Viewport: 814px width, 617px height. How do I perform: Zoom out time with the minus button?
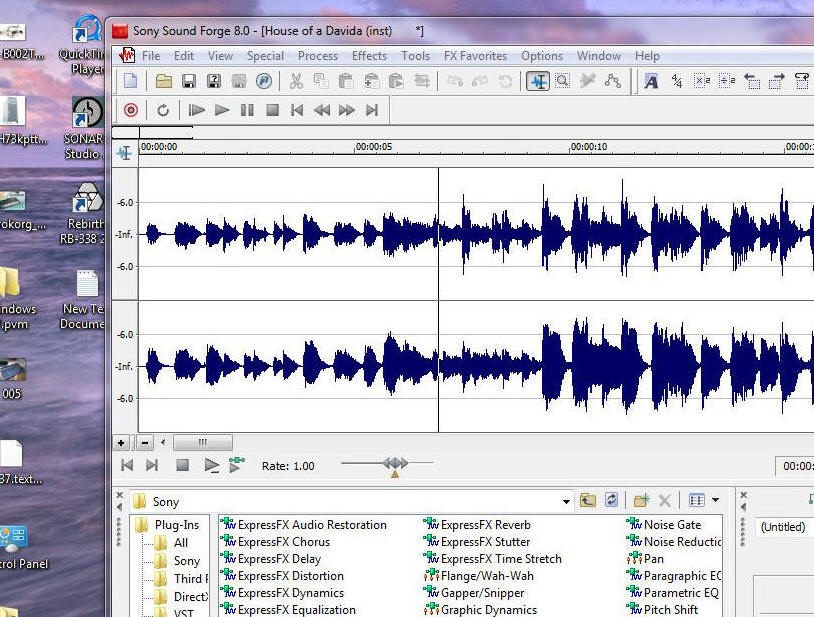145,443
